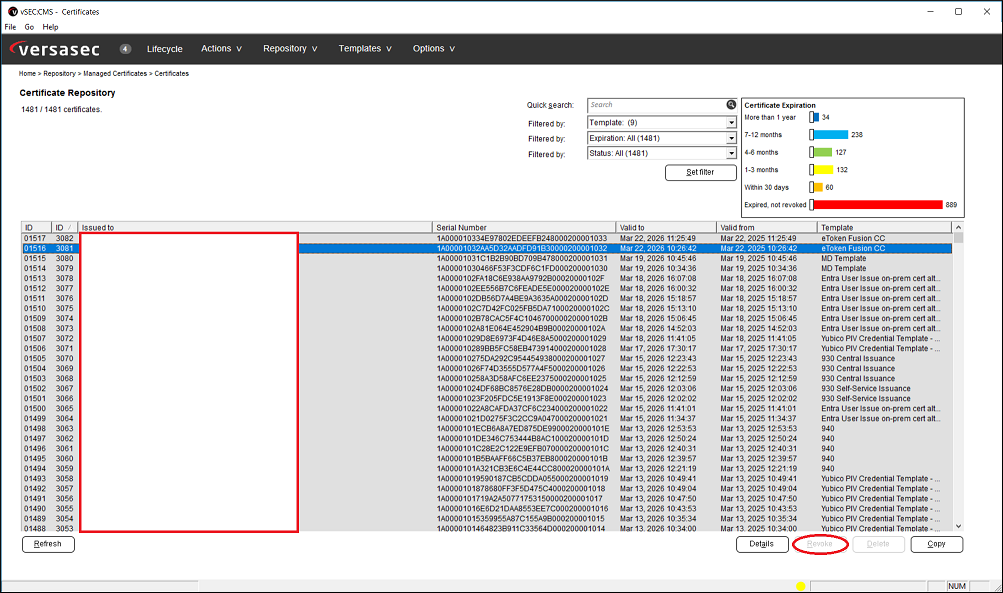Image resolution: width=1003 pixels, height=593 pixels.
Task: Click in the Quick search field
Action: coord(656,105)
